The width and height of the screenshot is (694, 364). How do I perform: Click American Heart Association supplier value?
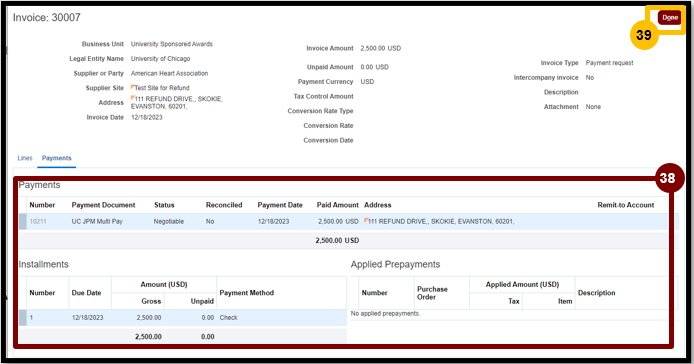[170, 74]
